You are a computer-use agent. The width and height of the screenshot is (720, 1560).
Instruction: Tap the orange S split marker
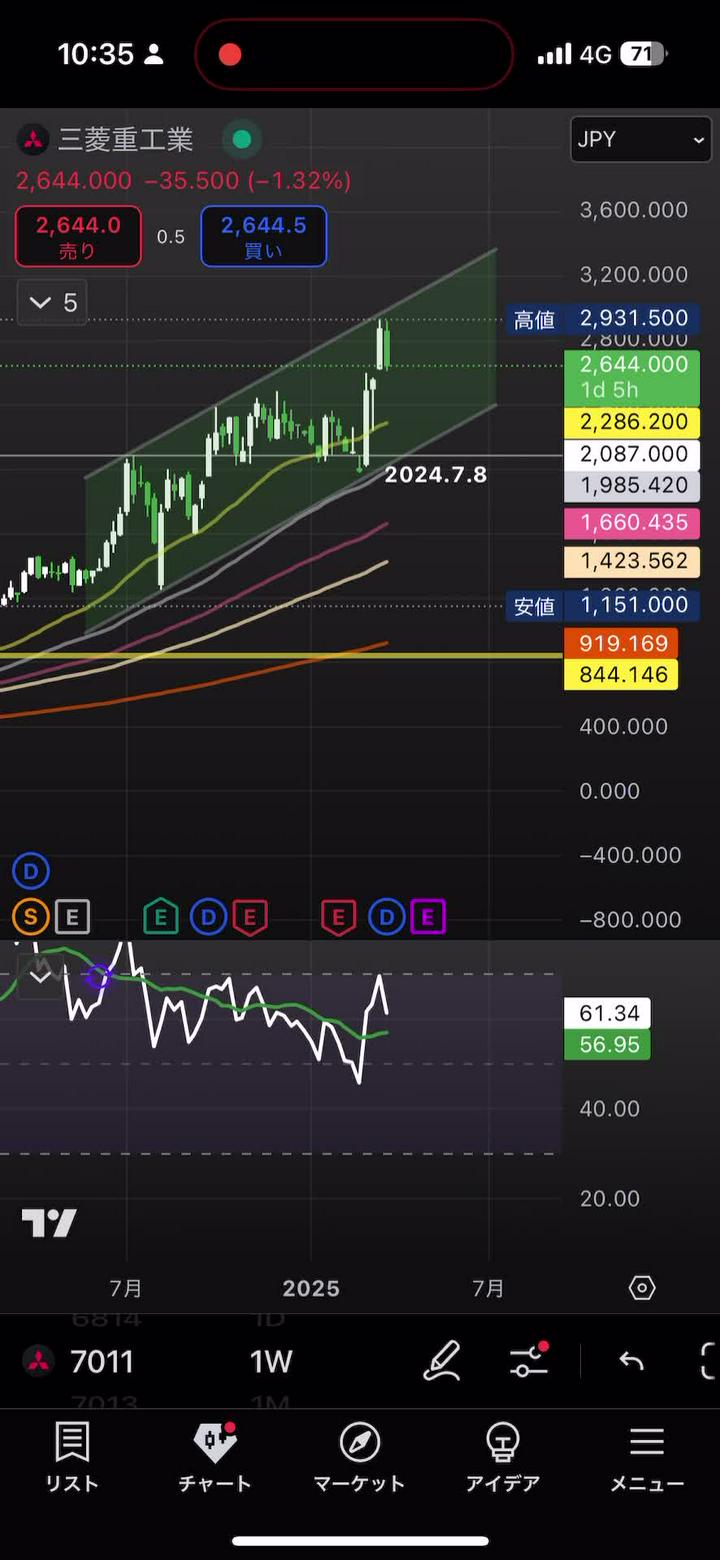click(x=30, y=916)
